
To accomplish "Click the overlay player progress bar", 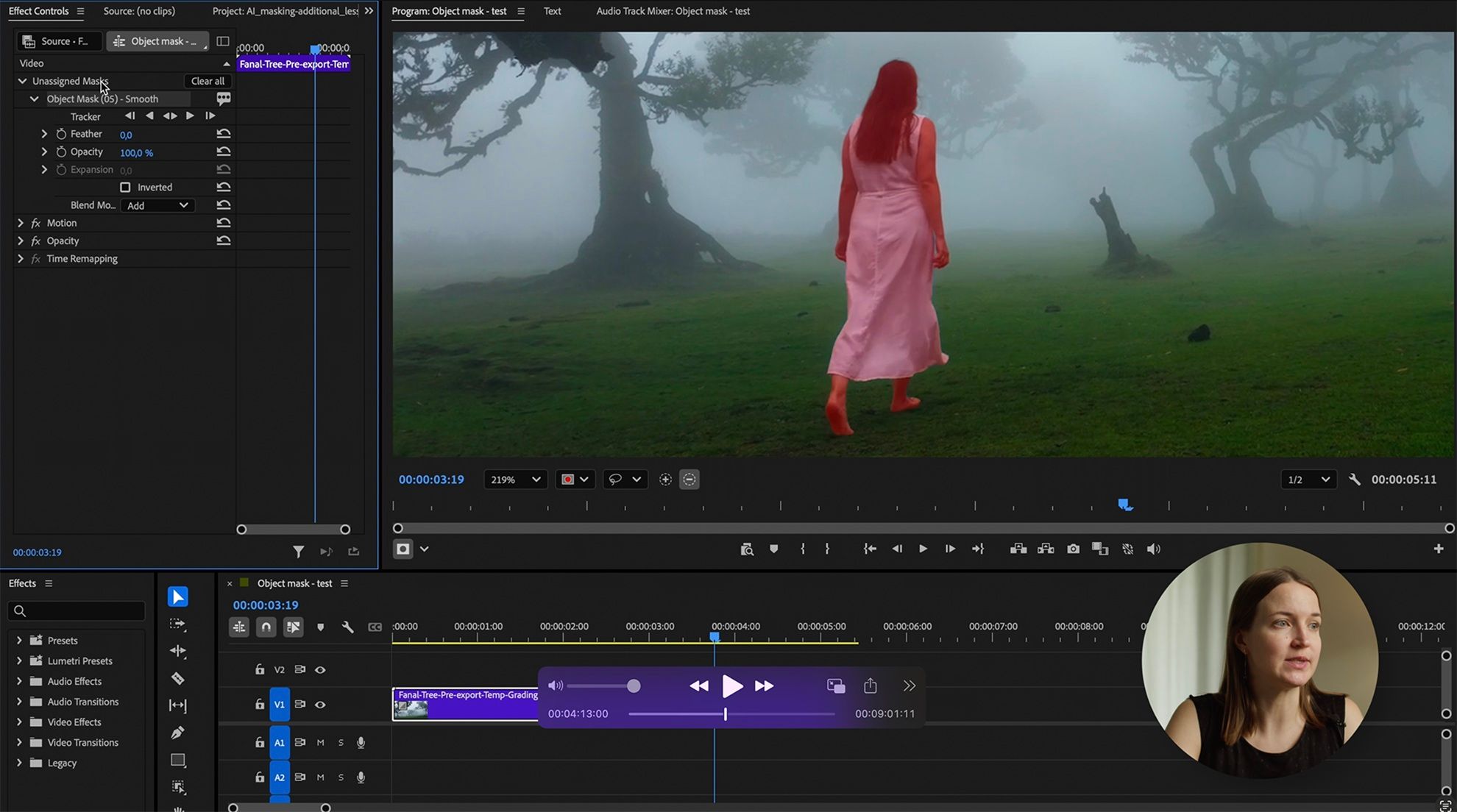I will click(731, 714).
